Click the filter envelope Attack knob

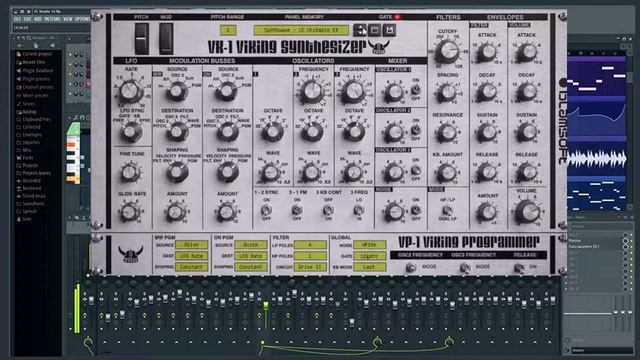[487, 52]
